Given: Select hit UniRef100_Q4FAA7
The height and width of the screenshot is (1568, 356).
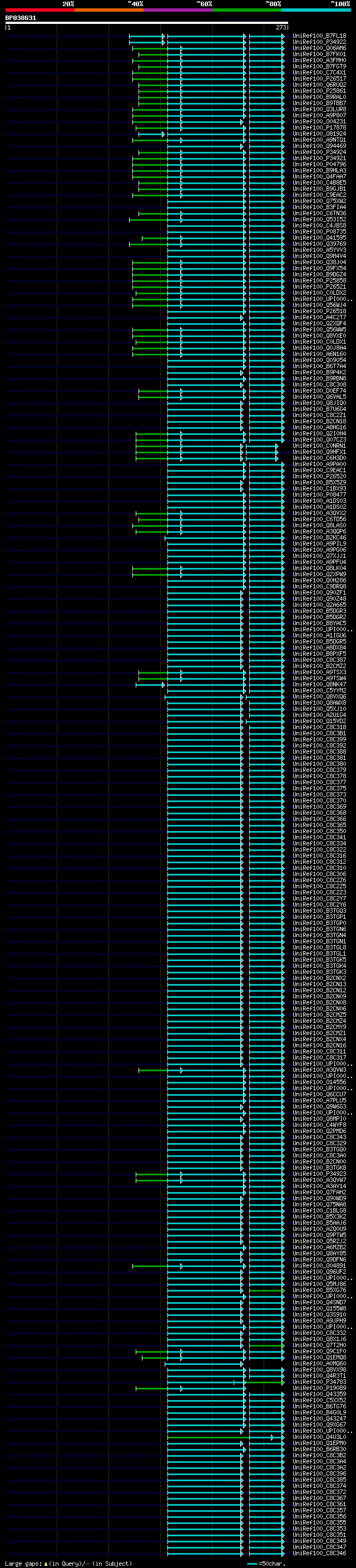Looking at the screenshot, I should [x=319, y=176].
